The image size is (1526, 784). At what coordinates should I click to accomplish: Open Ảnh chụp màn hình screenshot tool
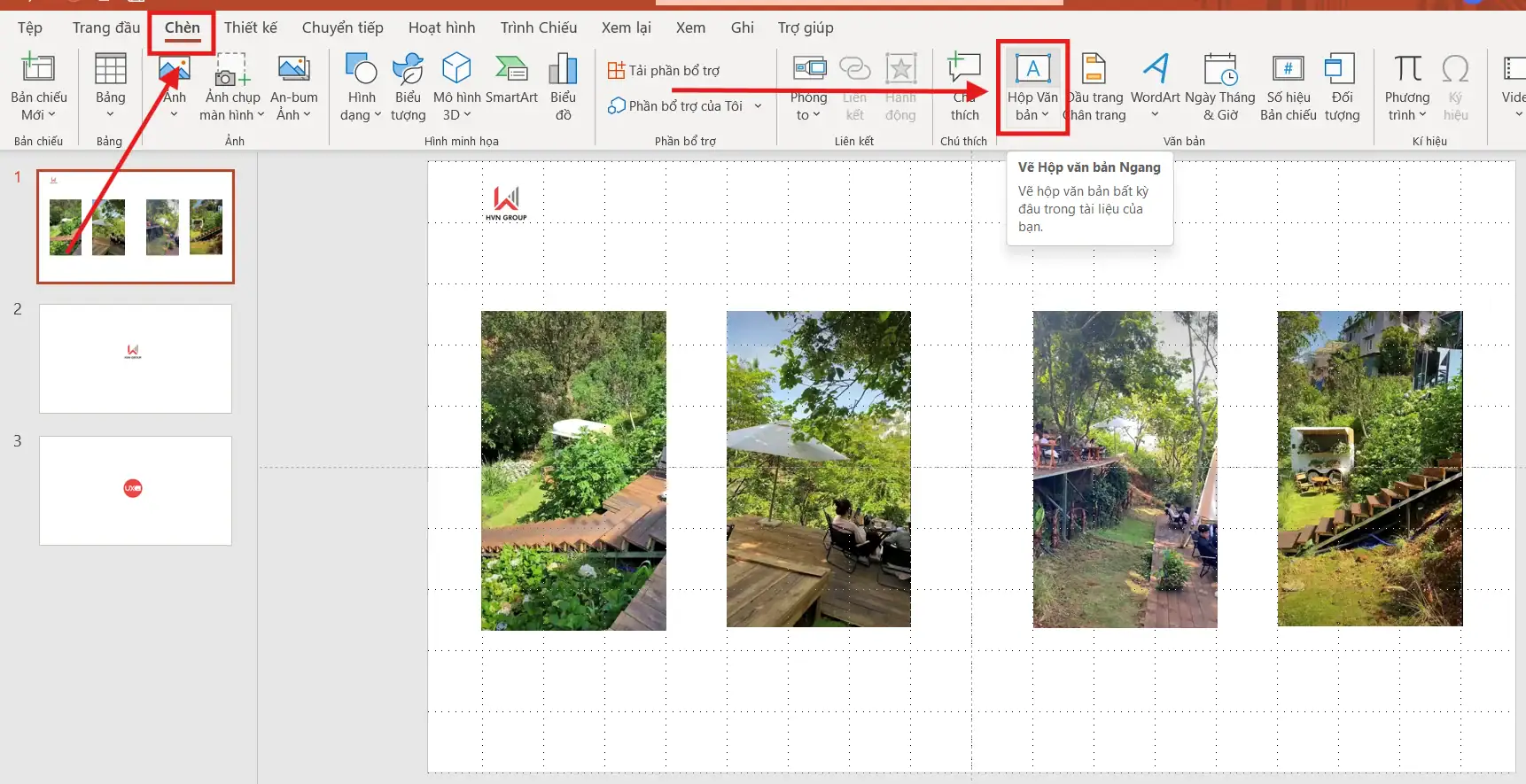(x=233, y=86)
